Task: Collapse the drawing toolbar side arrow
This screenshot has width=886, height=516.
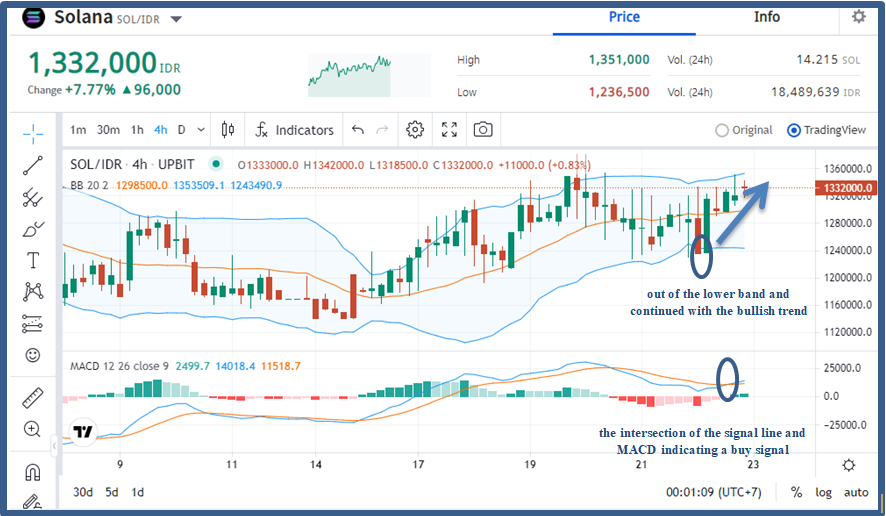Action: click(54, 446)
